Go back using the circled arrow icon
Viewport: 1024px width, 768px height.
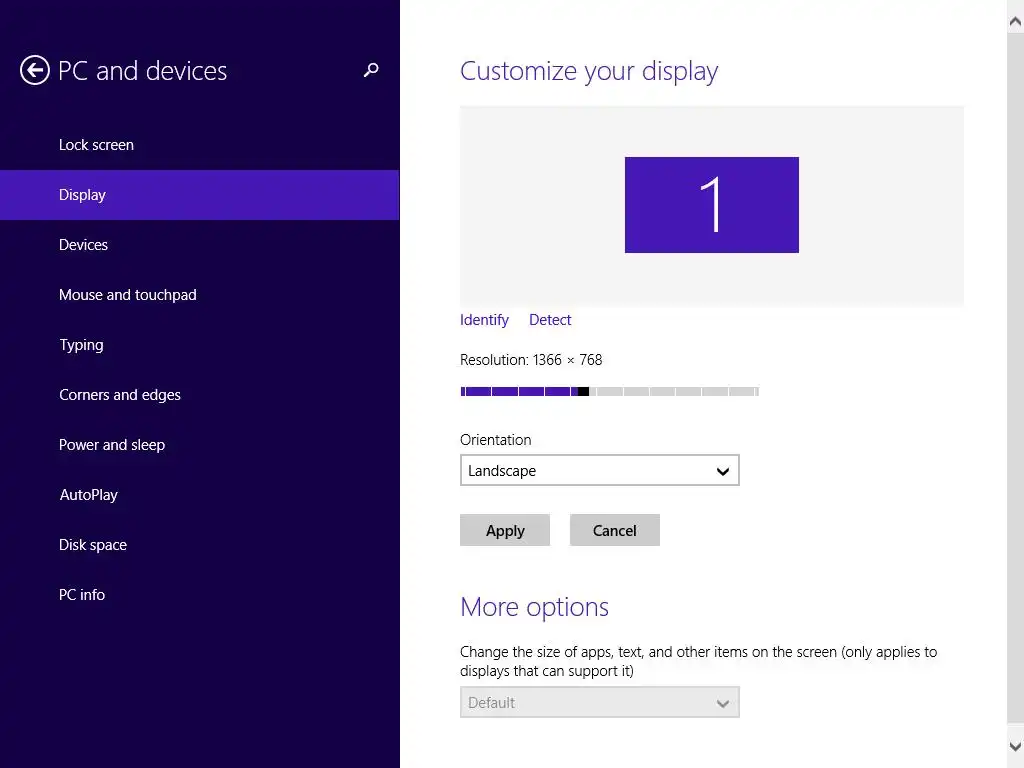pos(35,70)
